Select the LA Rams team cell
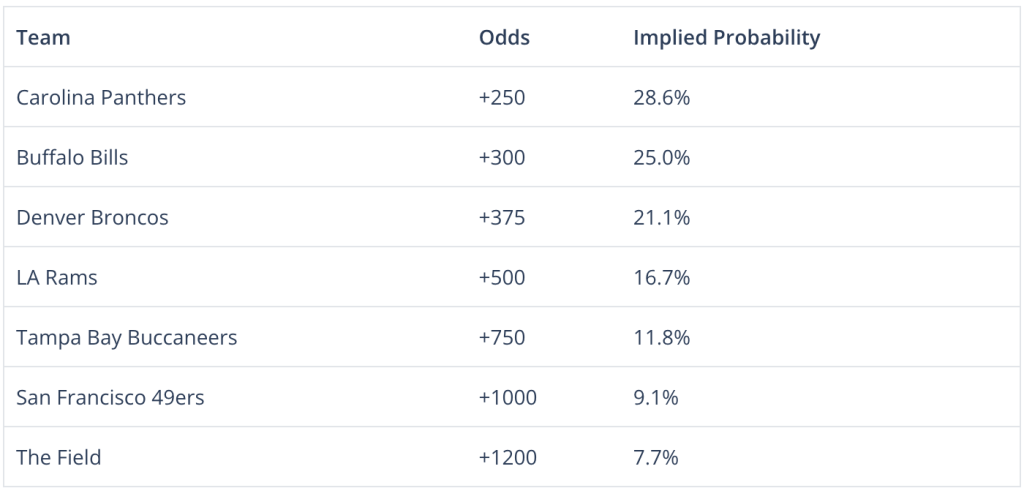1024x499 pixels. [x=57, y=278]
